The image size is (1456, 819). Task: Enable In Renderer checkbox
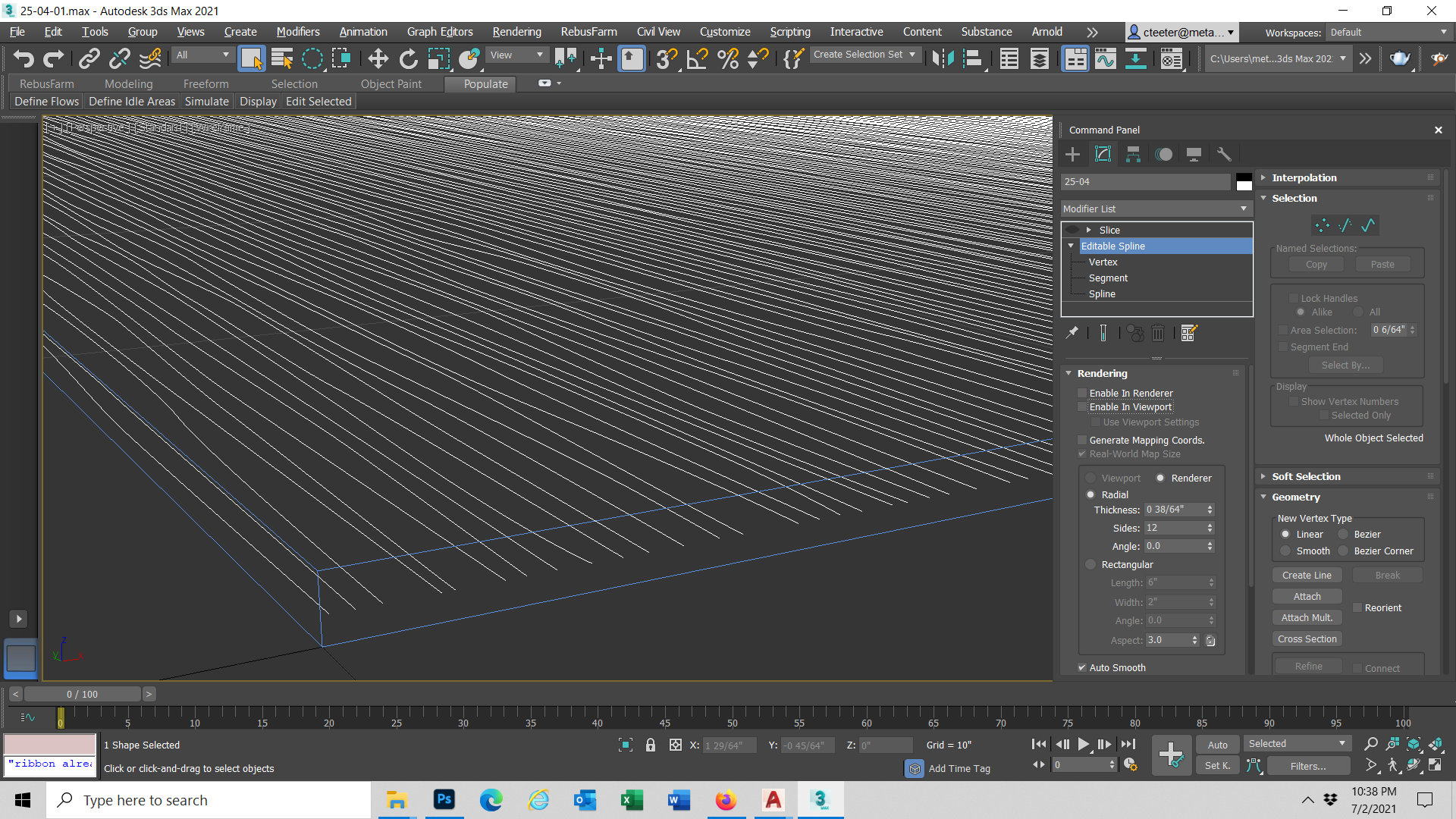pyautogui.click(x=1083, y=393)
